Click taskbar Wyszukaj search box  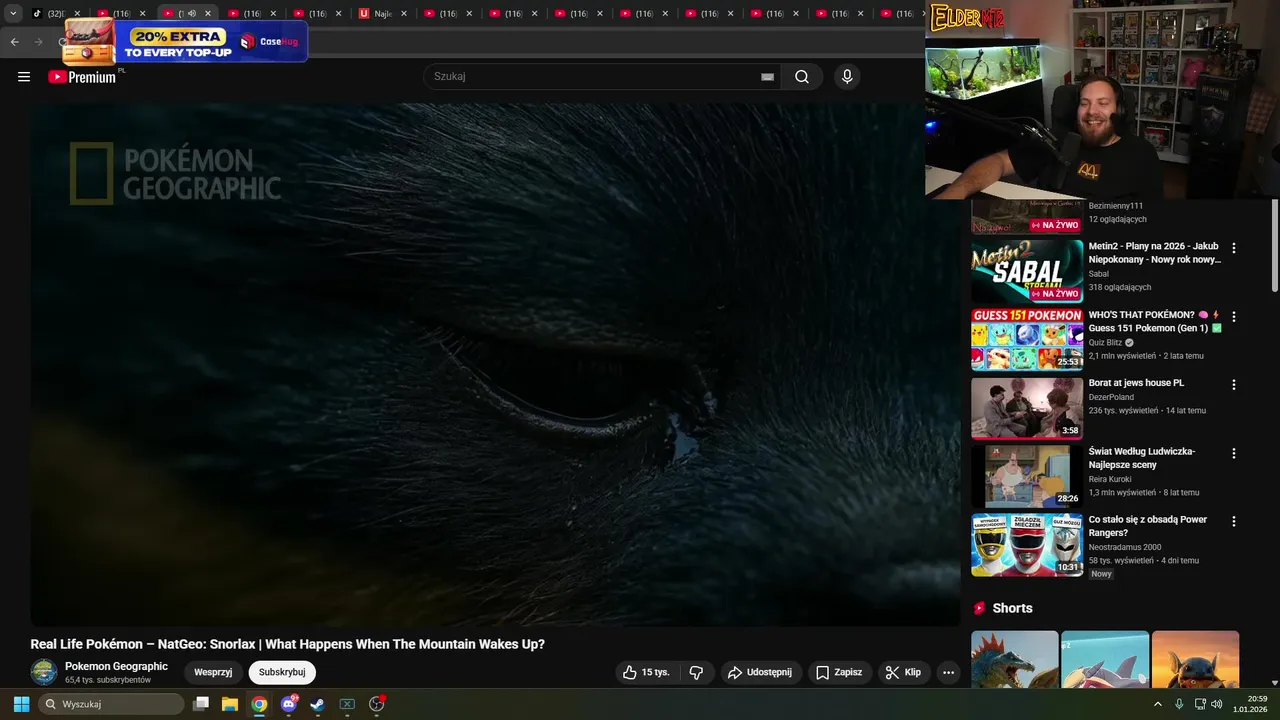click(111, 704)
